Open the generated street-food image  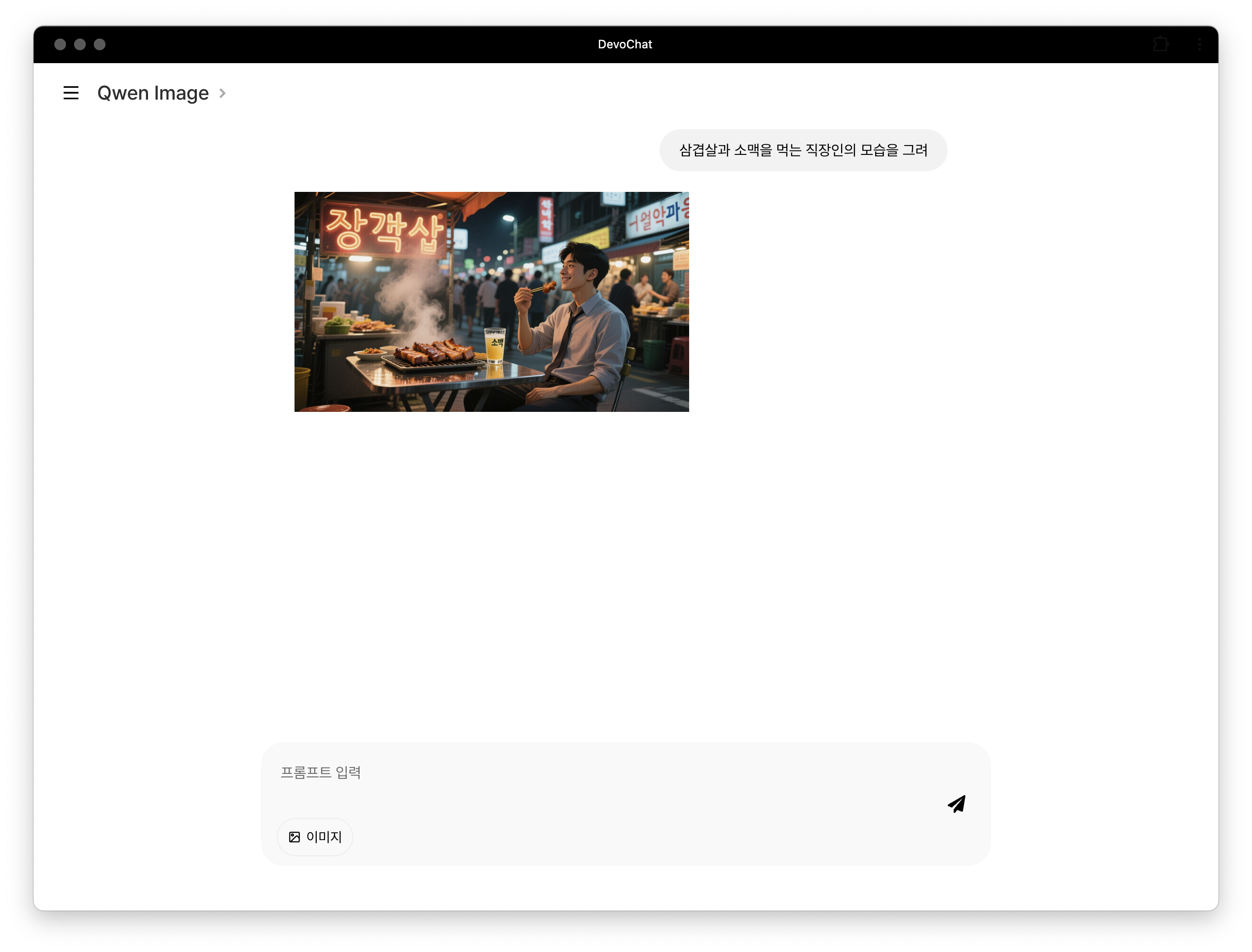click(491, 301)
